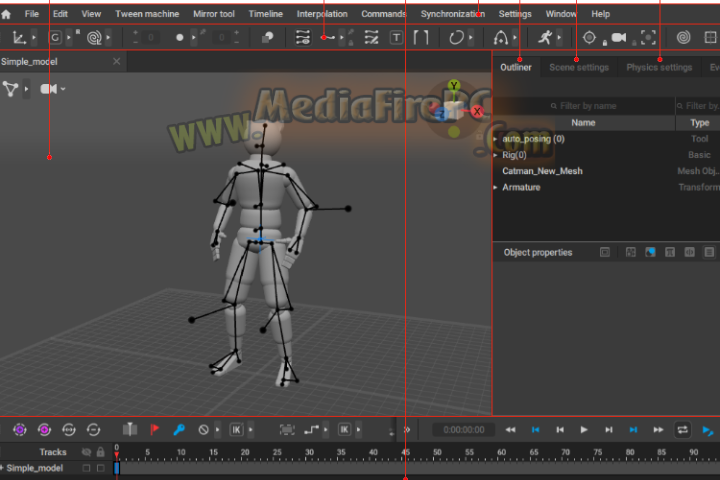Screen dimensions: 720x480
Task: Toggle the loop playback button
Action: pos(682,429)
